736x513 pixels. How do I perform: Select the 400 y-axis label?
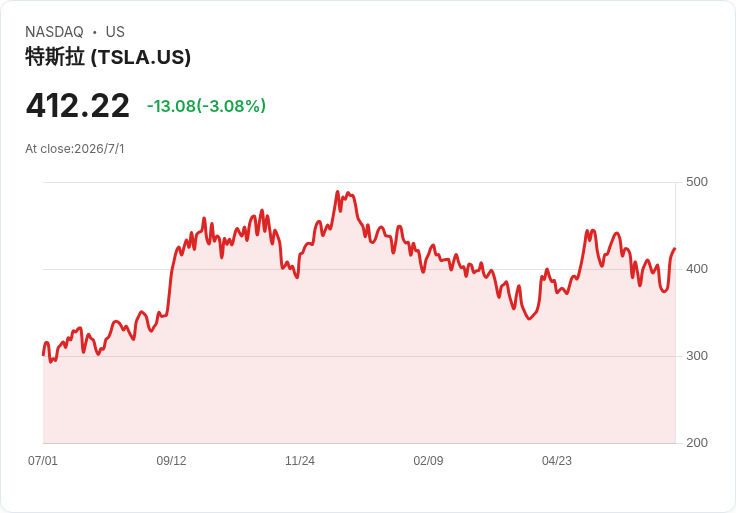tap(697, 269)
